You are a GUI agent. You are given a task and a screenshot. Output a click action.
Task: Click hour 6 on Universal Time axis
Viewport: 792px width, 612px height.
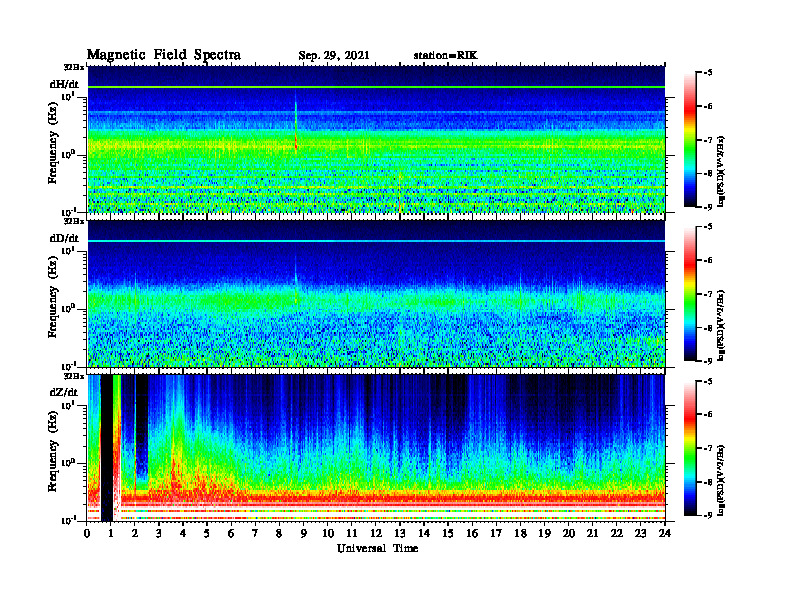pyautogui.click(x=232, y=534)
